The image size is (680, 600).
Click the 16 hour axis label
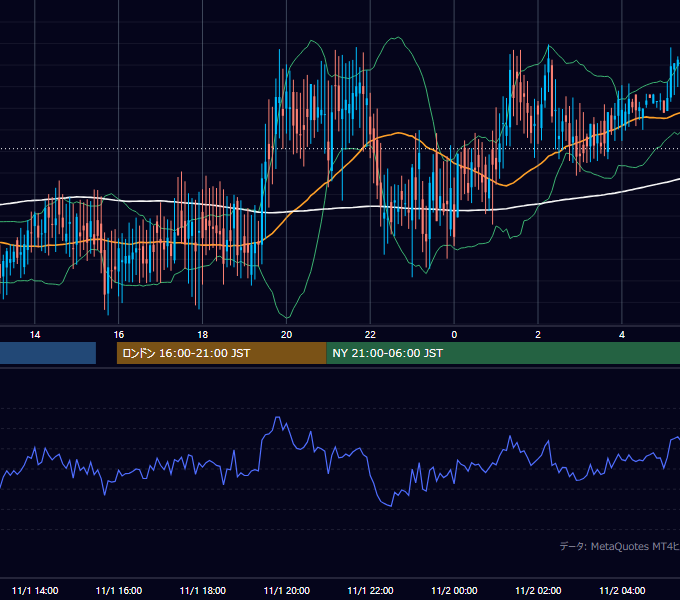coord(118,335)
